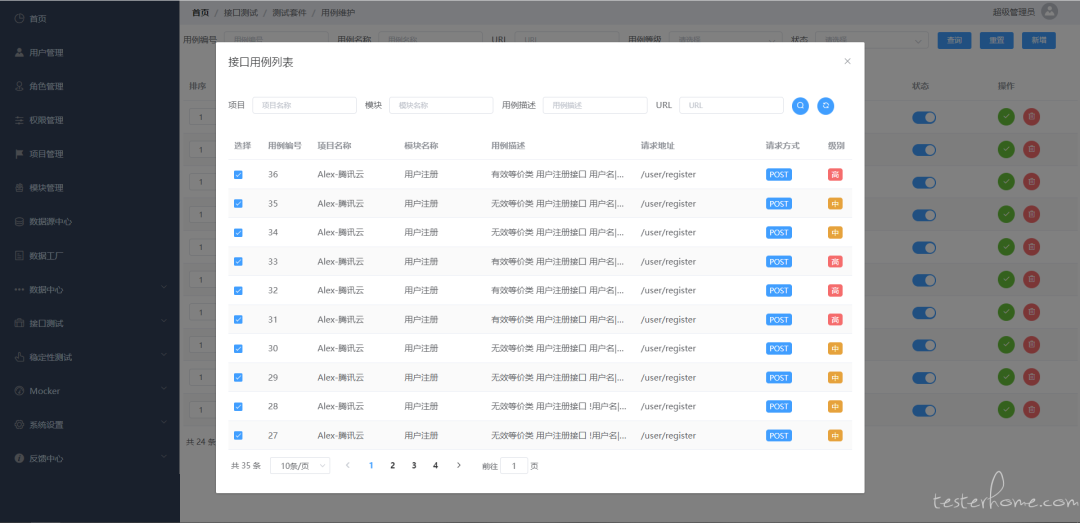
Task: Go to the previous page arrow
Action: [x=348, y=465]
